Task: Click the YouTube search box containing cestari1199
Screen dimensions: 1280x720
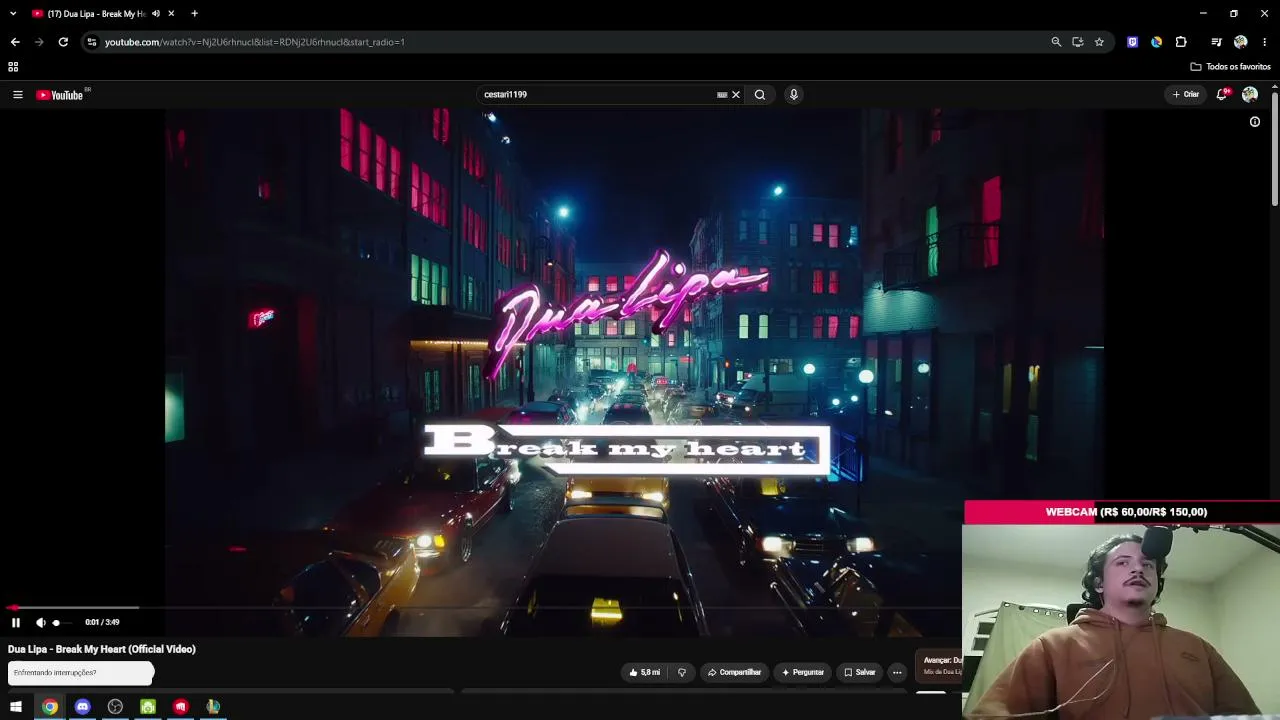Action: pyautogui.click(x=597, y=95)
